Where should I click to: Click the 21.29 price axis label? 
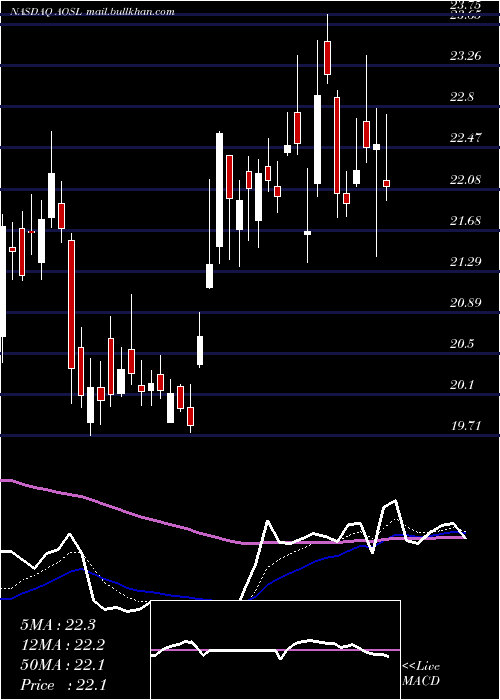[x=466, y=261]
